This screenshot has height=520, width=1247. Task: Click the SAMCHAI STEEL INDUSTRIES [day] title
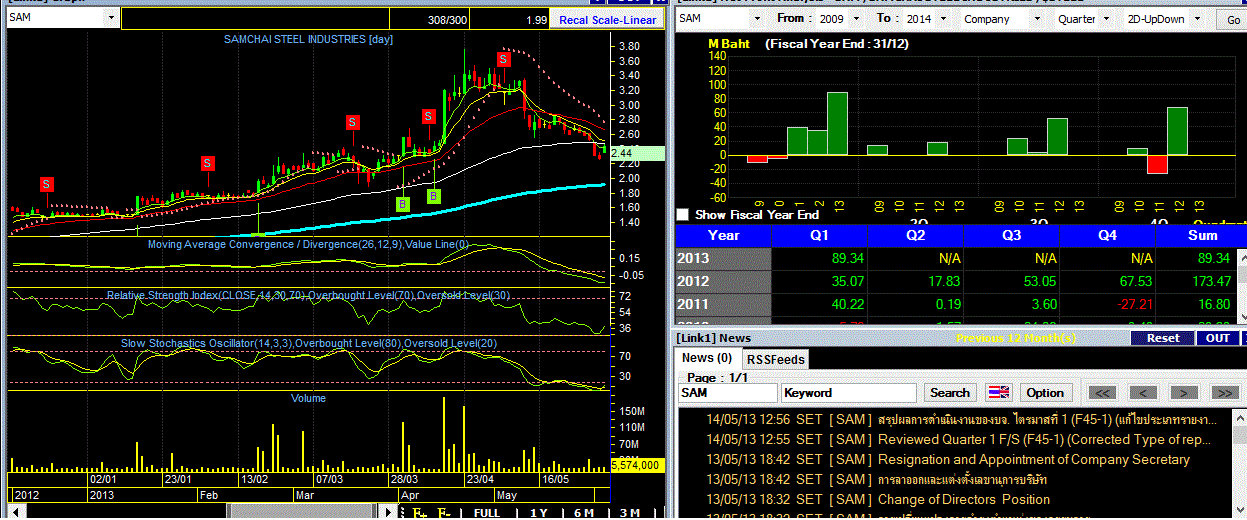[x=308, y=39]
